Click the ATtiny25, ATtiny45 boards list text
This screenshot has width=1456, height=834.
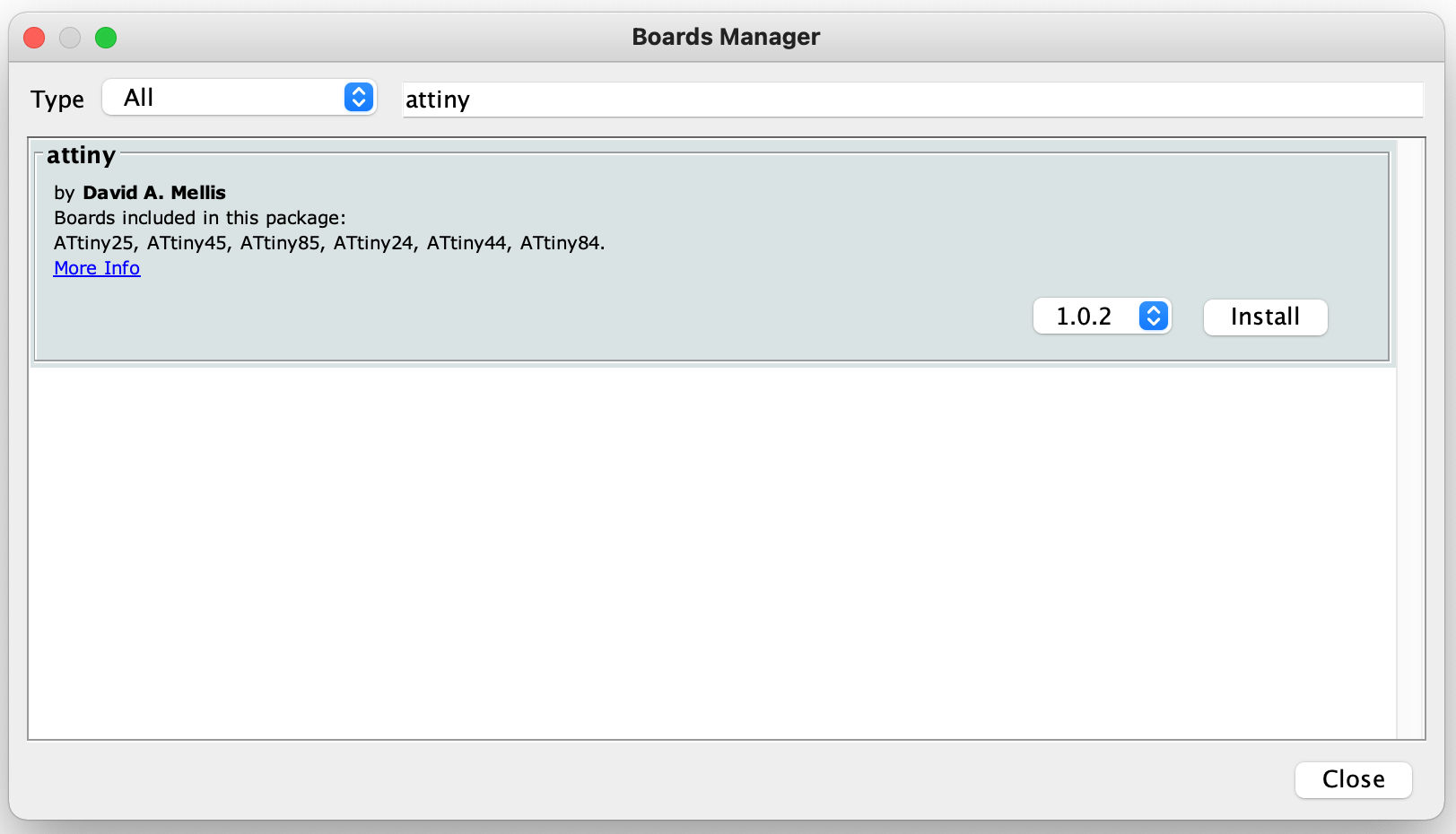point(329,243)
